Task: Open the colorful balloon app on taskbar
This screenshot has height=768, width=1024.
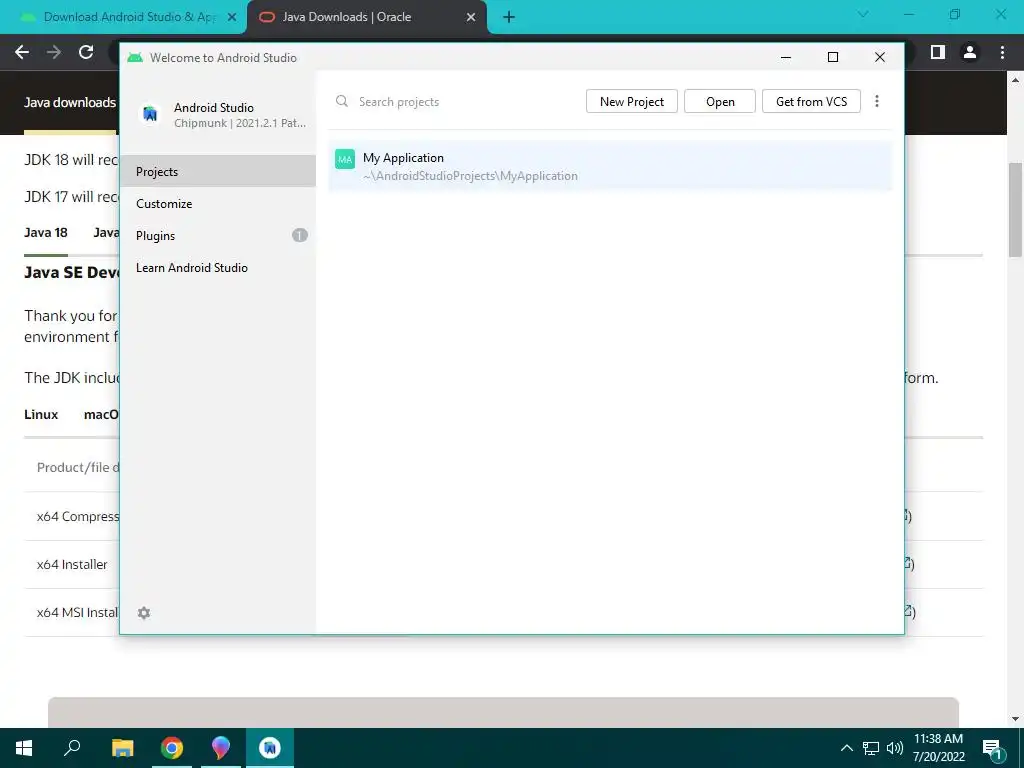Action: pos(221,748)
